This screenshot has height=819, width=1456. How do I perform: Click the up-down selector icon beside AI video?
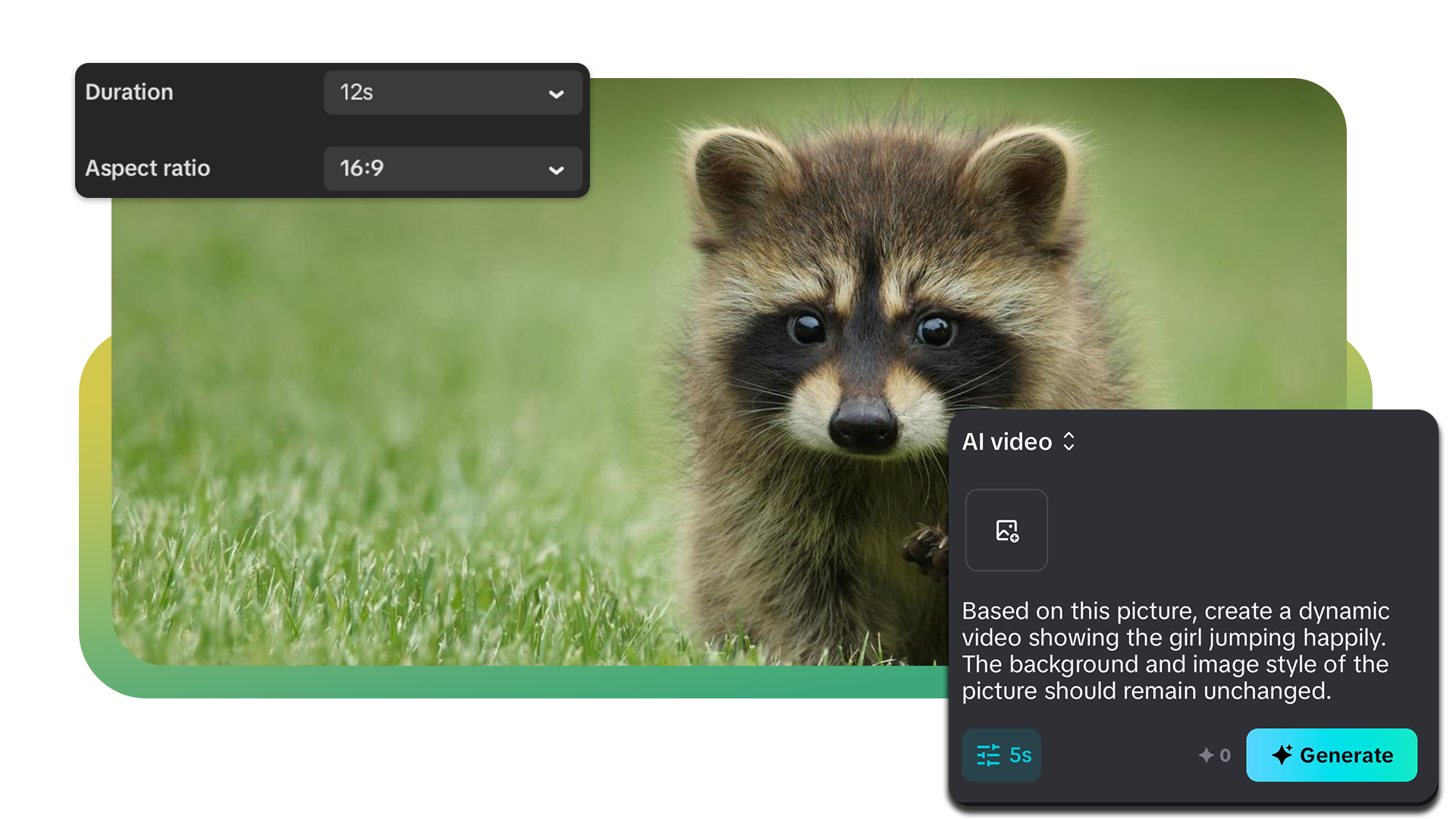point(1070,442)
